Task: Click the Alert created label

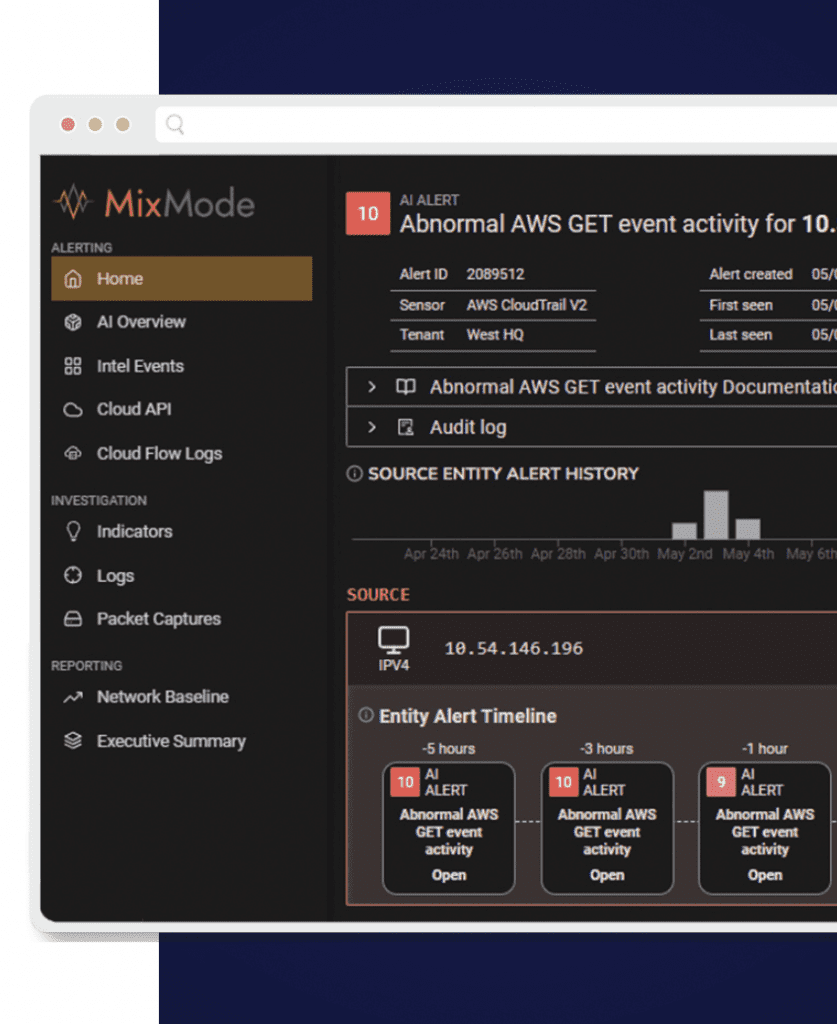Action: (x=751, y=274)
